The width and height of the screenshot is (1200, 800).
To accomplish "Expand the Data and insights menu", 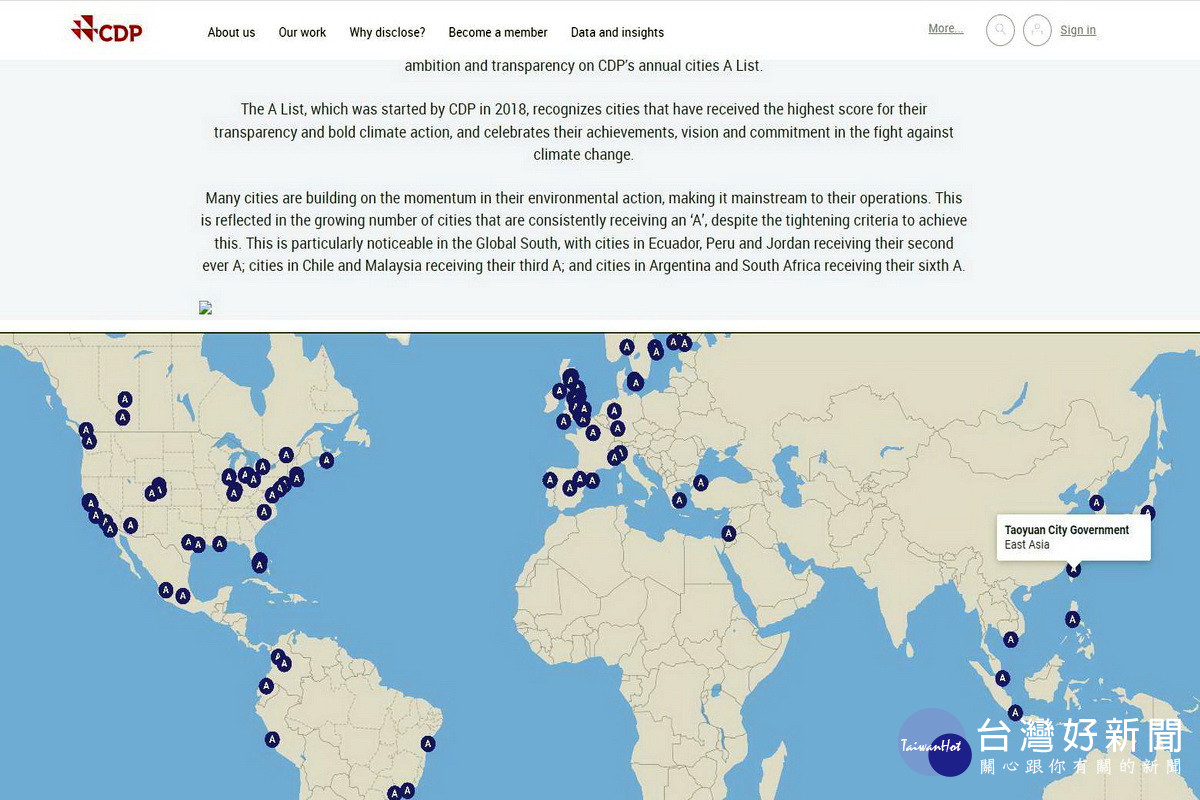I will point(617,32).
